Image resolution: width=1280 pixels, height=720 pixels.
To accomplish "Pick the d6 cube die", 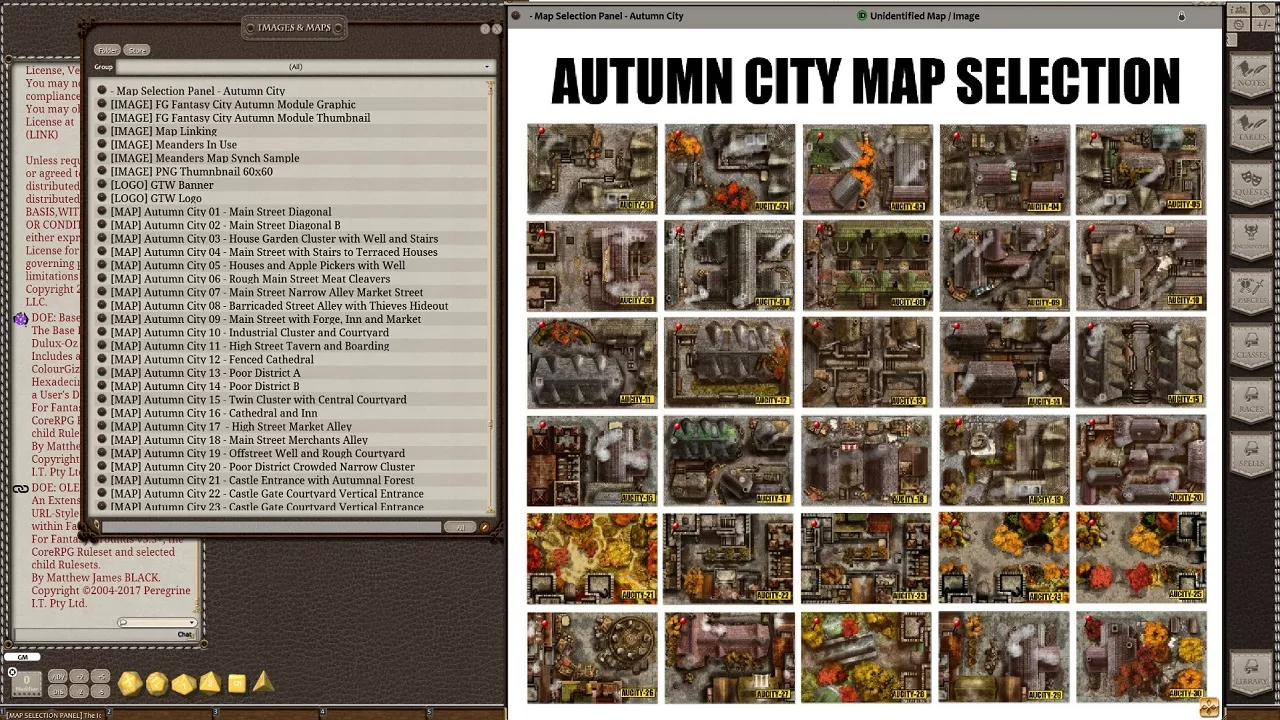I will (x=236, y=684).
